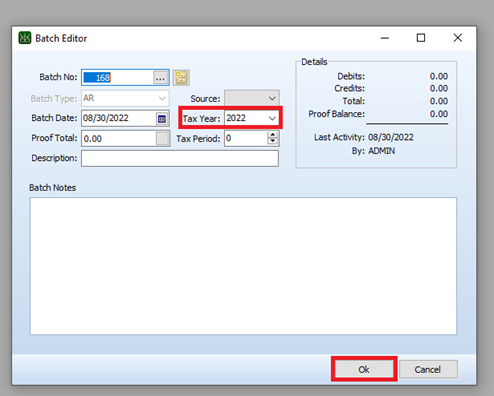Increase the Tax Period value

pyautogui.click(x=273, y=135)
